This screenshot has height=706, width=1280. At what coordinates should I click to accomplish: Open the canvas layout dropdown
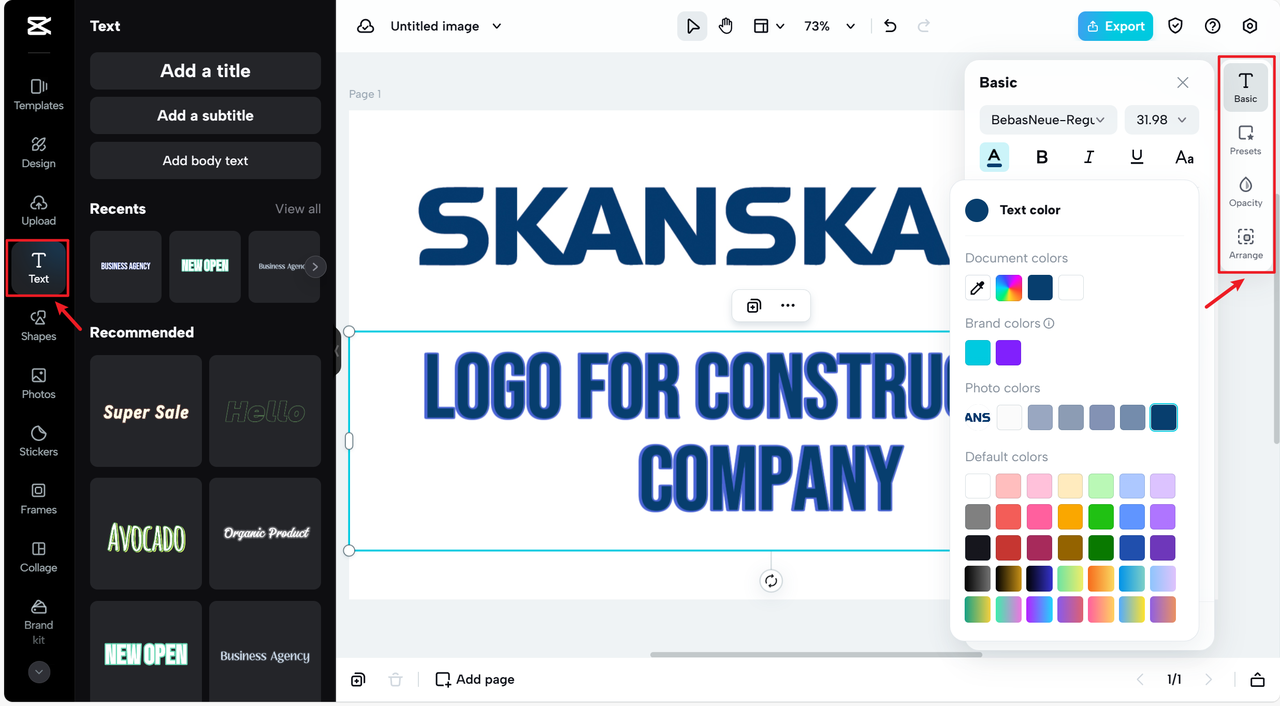768,26
